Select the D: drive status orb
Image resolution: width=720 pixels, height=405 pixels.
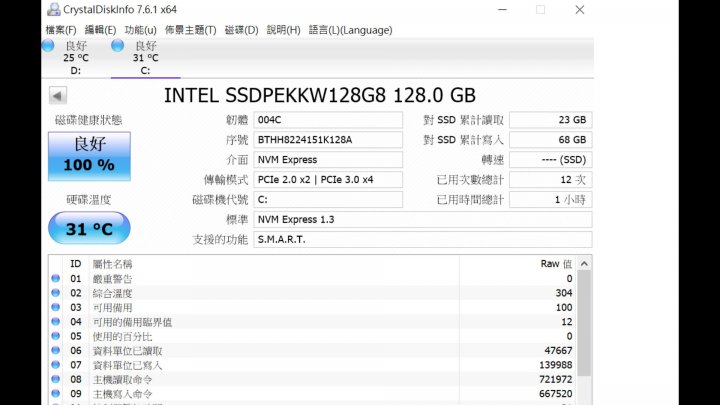(x=48, y=45)
